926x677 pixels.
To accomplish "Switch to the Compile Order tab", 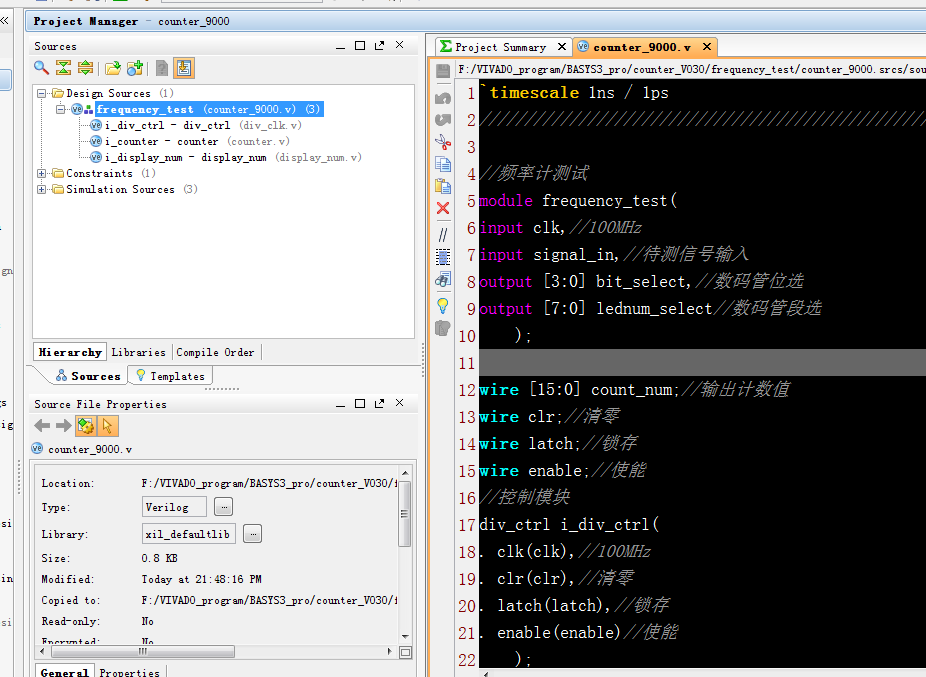I will [x=215, y=352].
